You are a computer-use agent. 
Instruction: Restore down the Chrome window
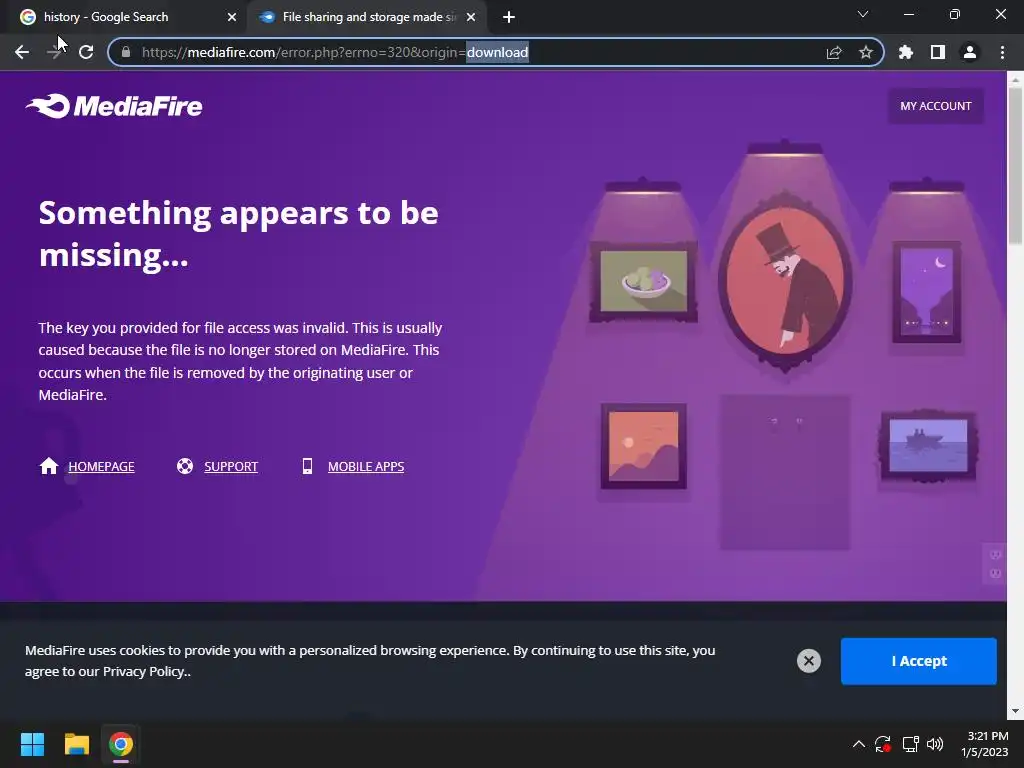954,14
